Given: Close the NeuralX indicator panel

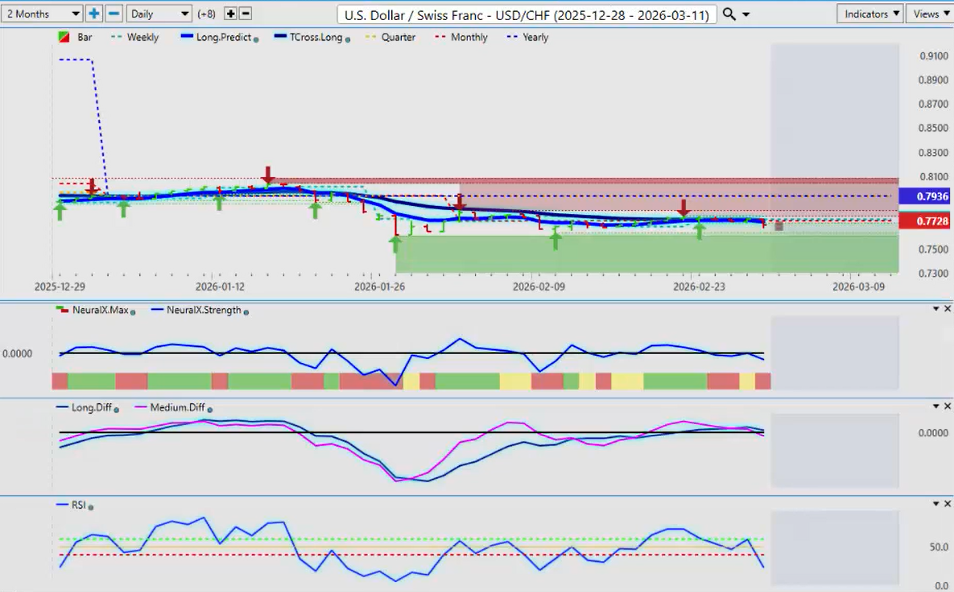Looking at the screenshot, I should tap(947, 309).
